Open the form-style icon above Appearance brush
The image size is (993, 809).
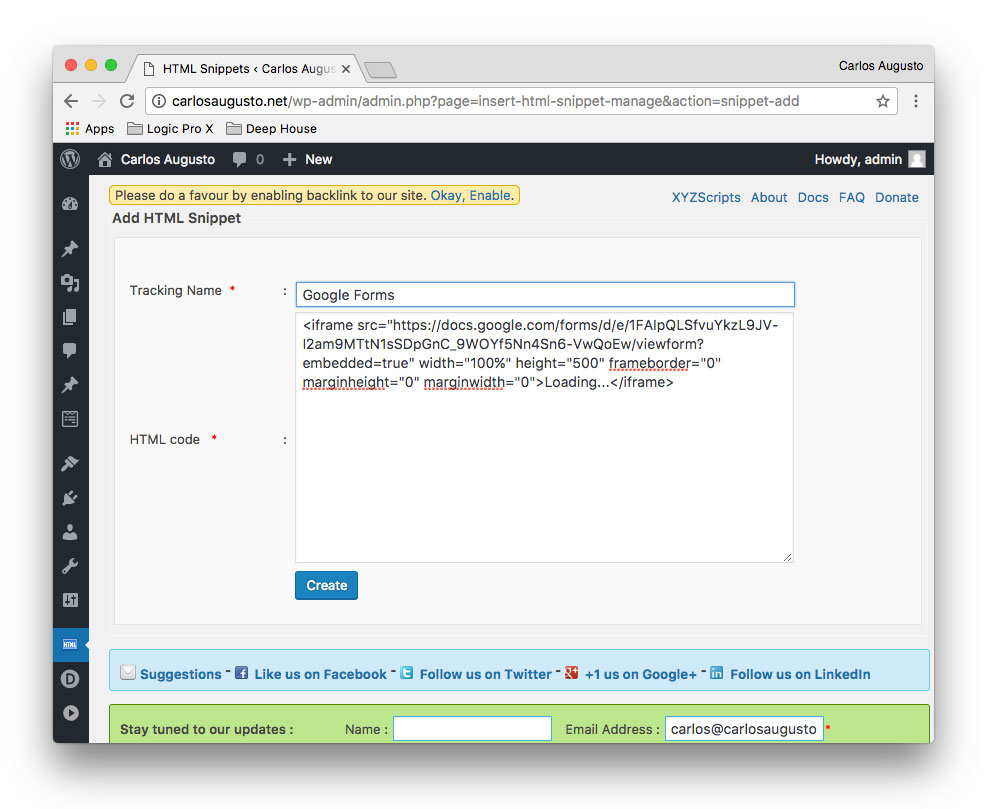coord(70,419)
